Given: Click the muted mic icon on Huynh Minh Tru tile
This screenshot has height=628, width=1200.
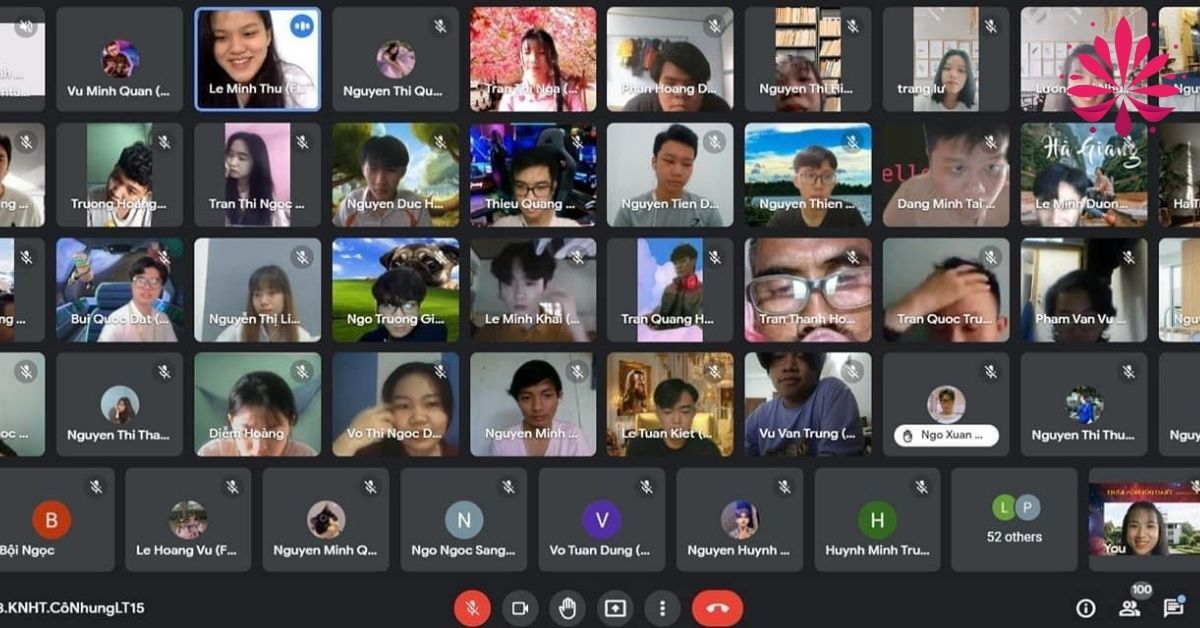Looking at the screenshot, I should (922, 487).
